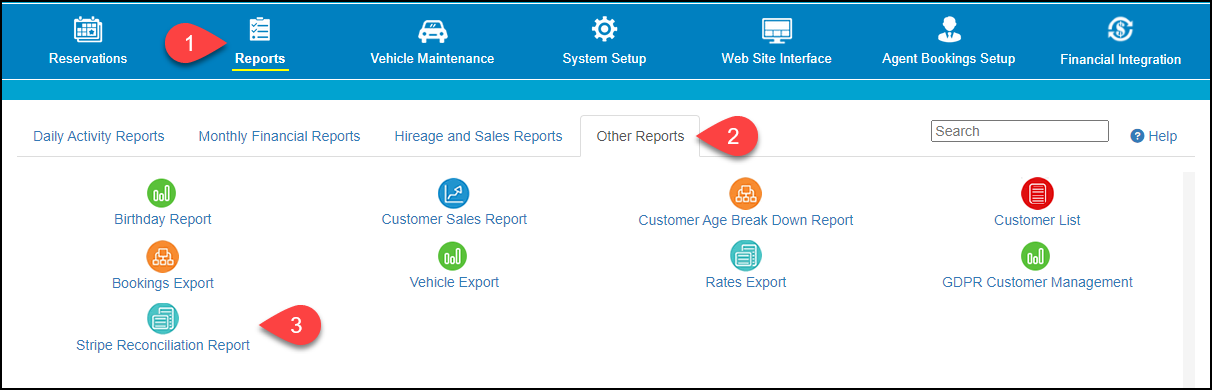Open the Bookings Export link
This screenshot has width=1212, height=390.
tap(163, 283)
